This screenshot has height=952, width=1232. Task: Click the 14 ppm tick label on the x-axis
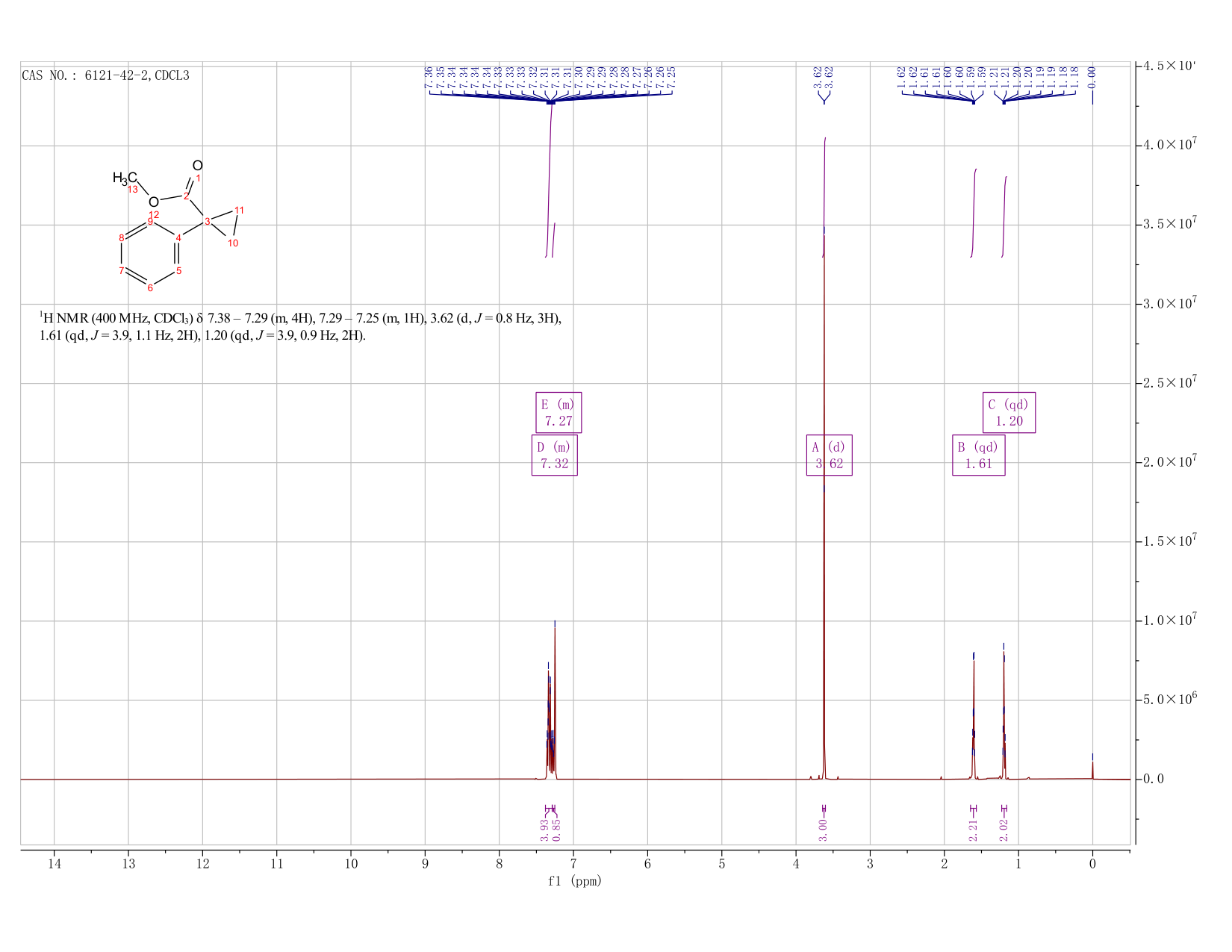(x=55, y=864)
